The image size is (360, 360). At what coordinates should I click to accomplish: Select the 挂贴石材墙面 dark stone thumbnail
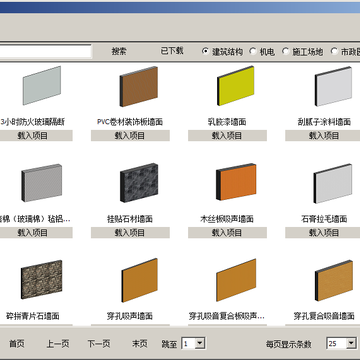pos(139,183)
